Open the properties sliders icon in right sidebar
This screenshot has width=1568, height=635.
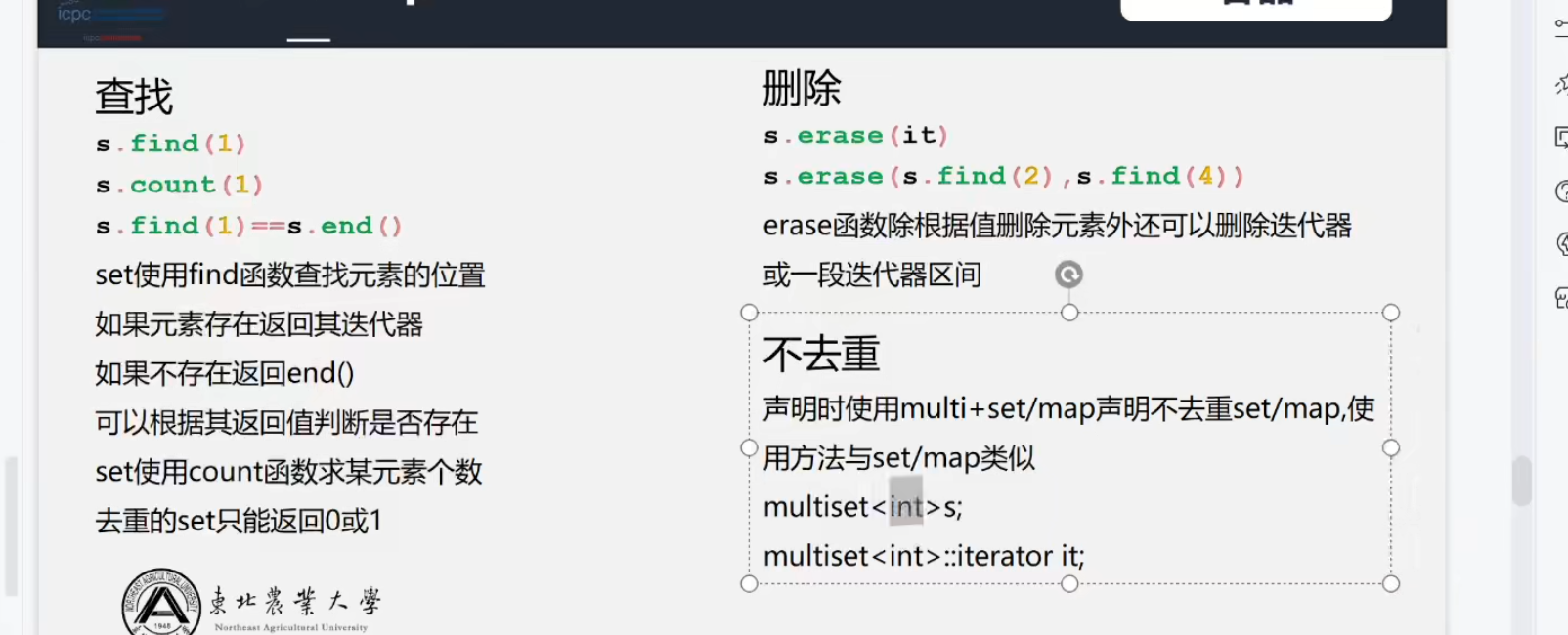point(1560,26)
